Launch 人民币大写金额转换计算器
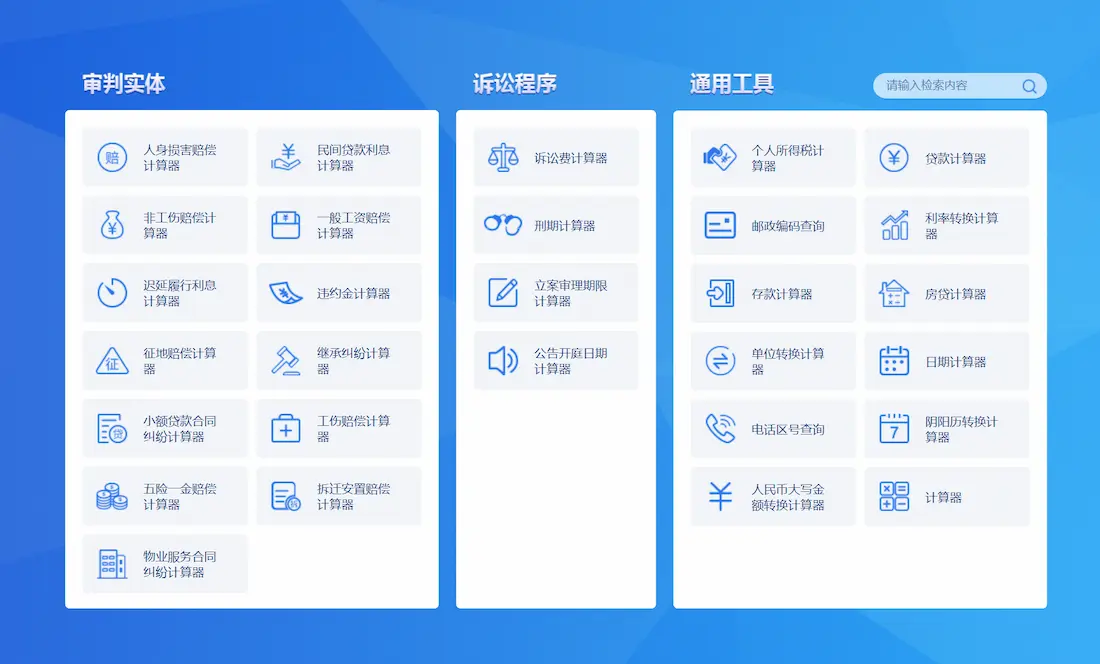 click(x=773, y=497)
